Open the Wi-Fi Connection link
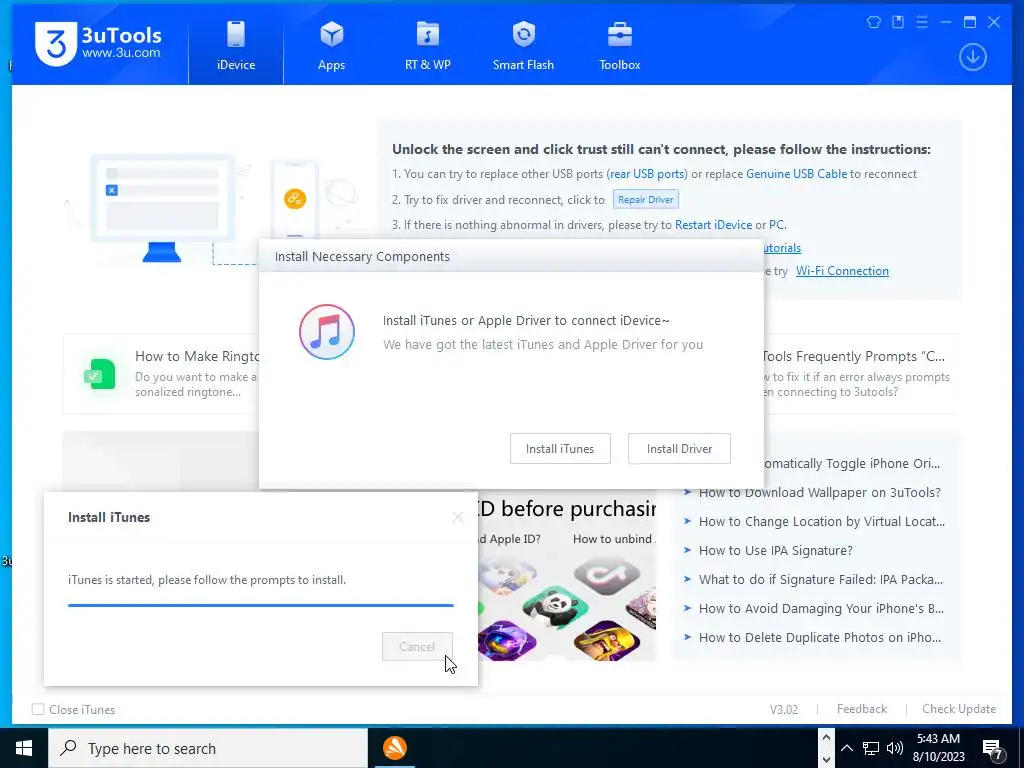This screenshot has height=768, width=1024. point(842,271)
